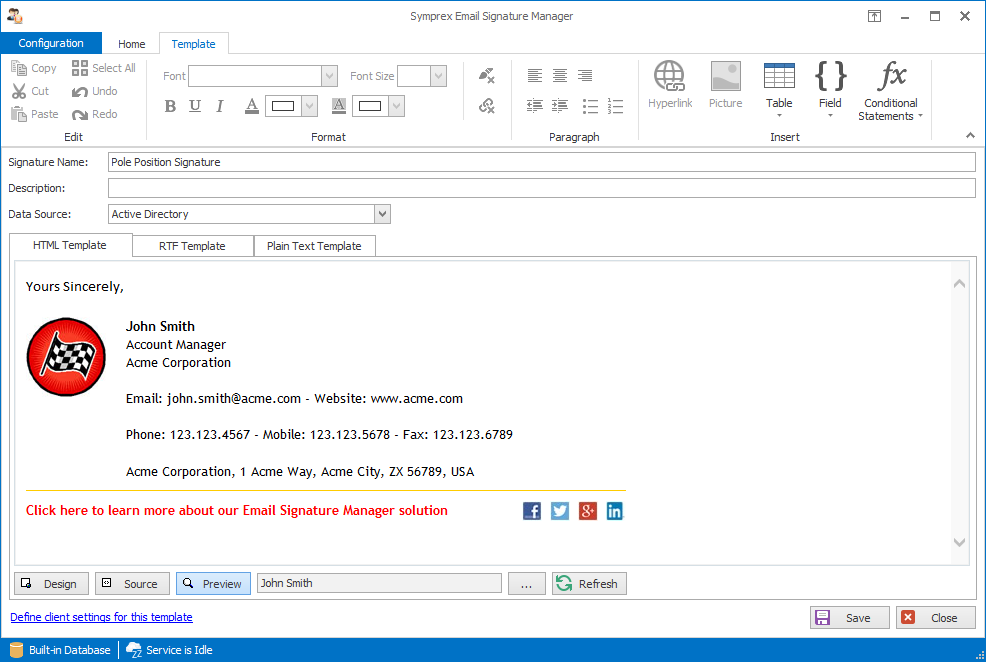Open the highlight color swatch dropdown arrow
Image resolution: width=986 pixels, height=662 pixels.
[x=396, y=106]
